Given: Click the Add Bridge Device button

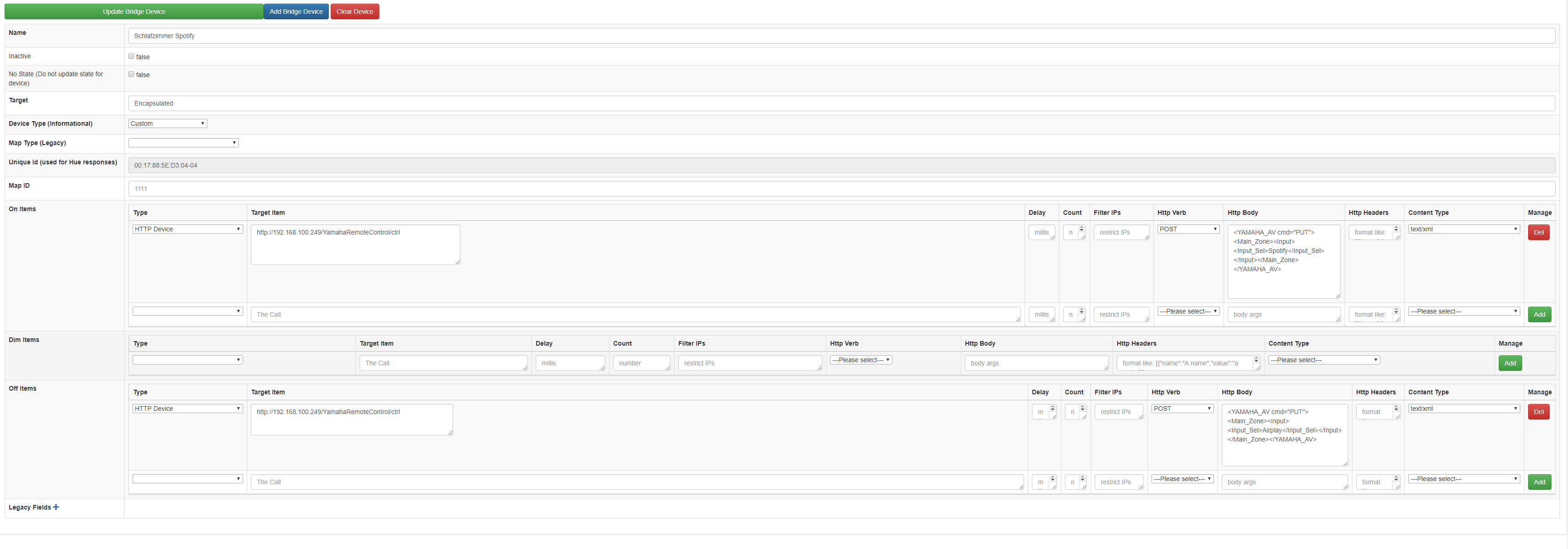Looking at the screenshot, I should click(x=296, y=11).
